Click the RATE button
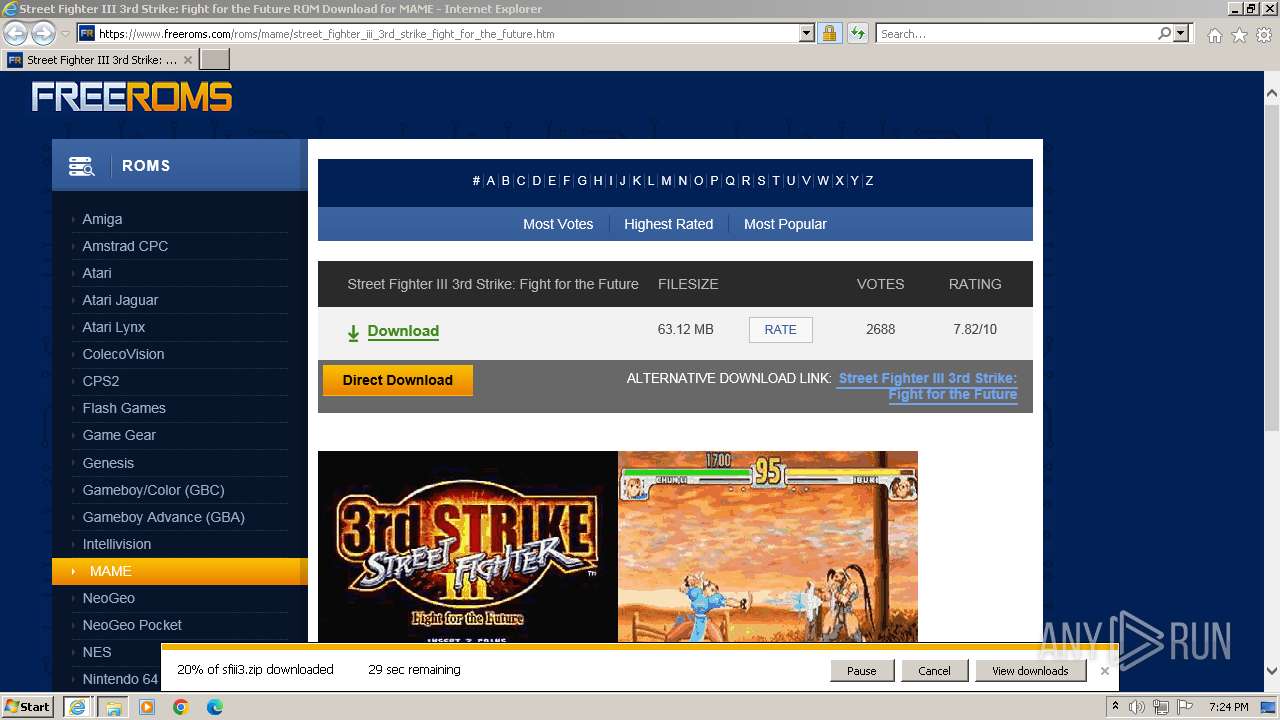 point(781,330)
